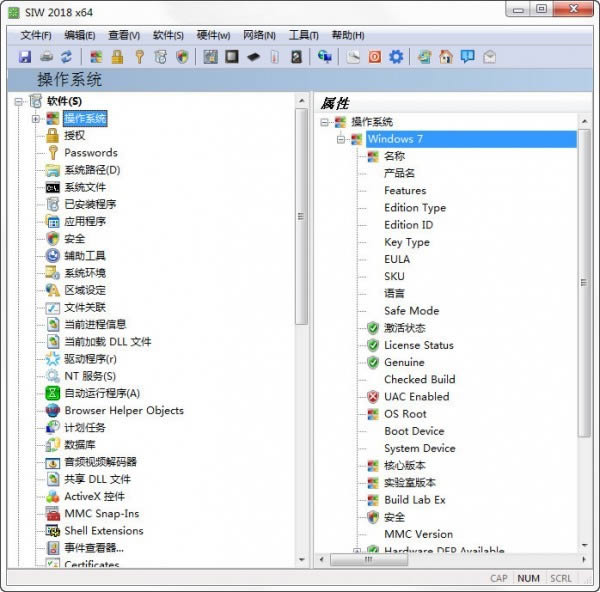Collapse the 操作系统 node in properties pane
This screenshot has height=592, width=600.
(324, 122)
